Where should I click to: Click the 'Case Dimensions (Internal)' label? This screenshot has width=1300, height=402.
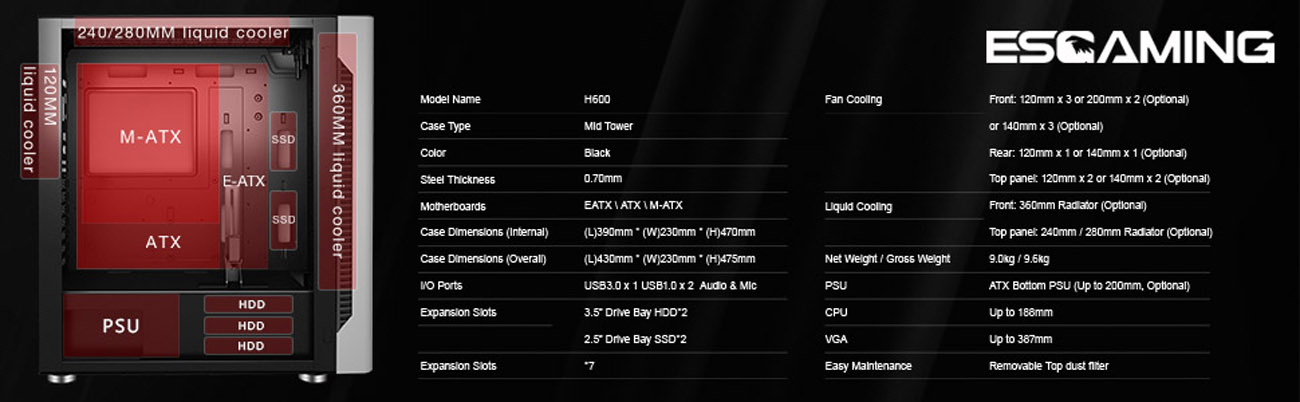coord(484,233)
